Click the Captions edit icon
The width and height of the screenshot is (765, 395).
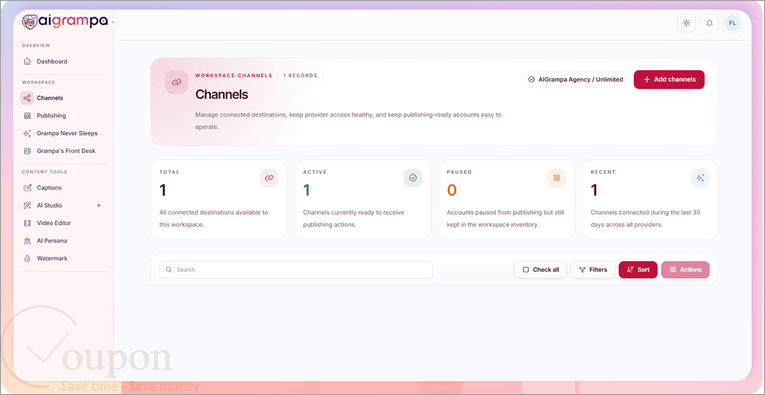point(27,188)
